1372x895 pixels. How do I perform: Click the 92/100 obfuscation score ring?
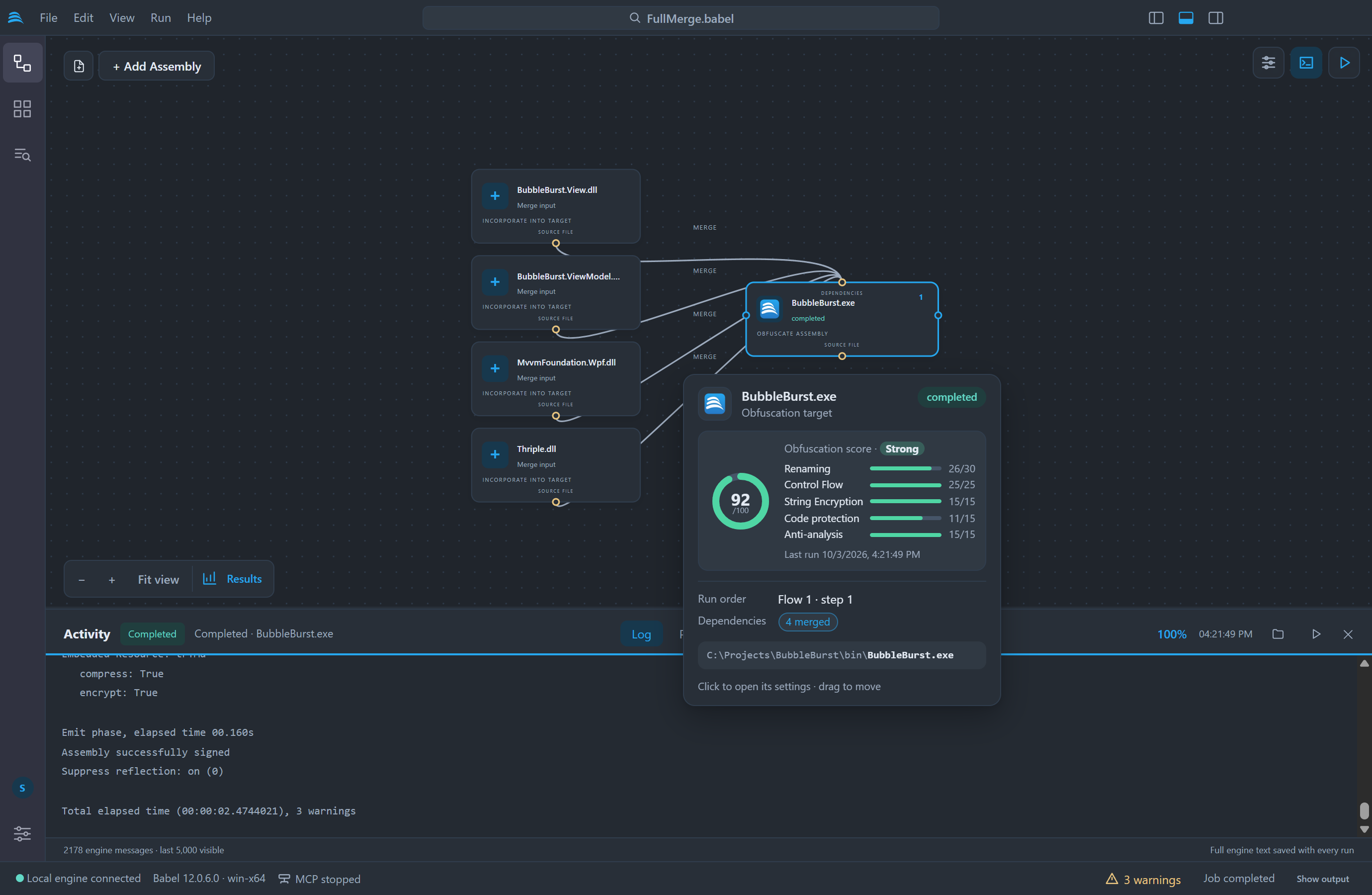pos(740,501)
